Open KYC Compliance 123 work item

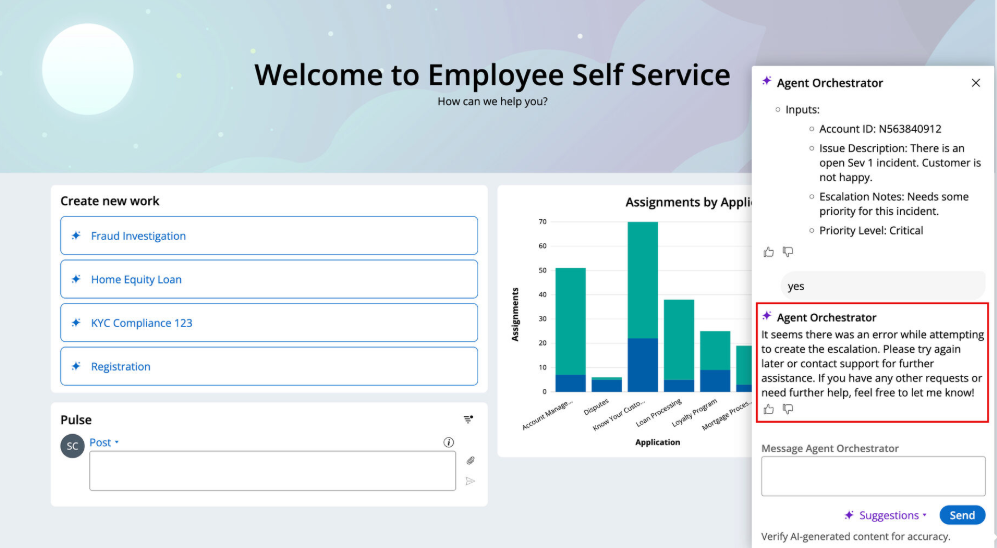(x=269, y=323)
